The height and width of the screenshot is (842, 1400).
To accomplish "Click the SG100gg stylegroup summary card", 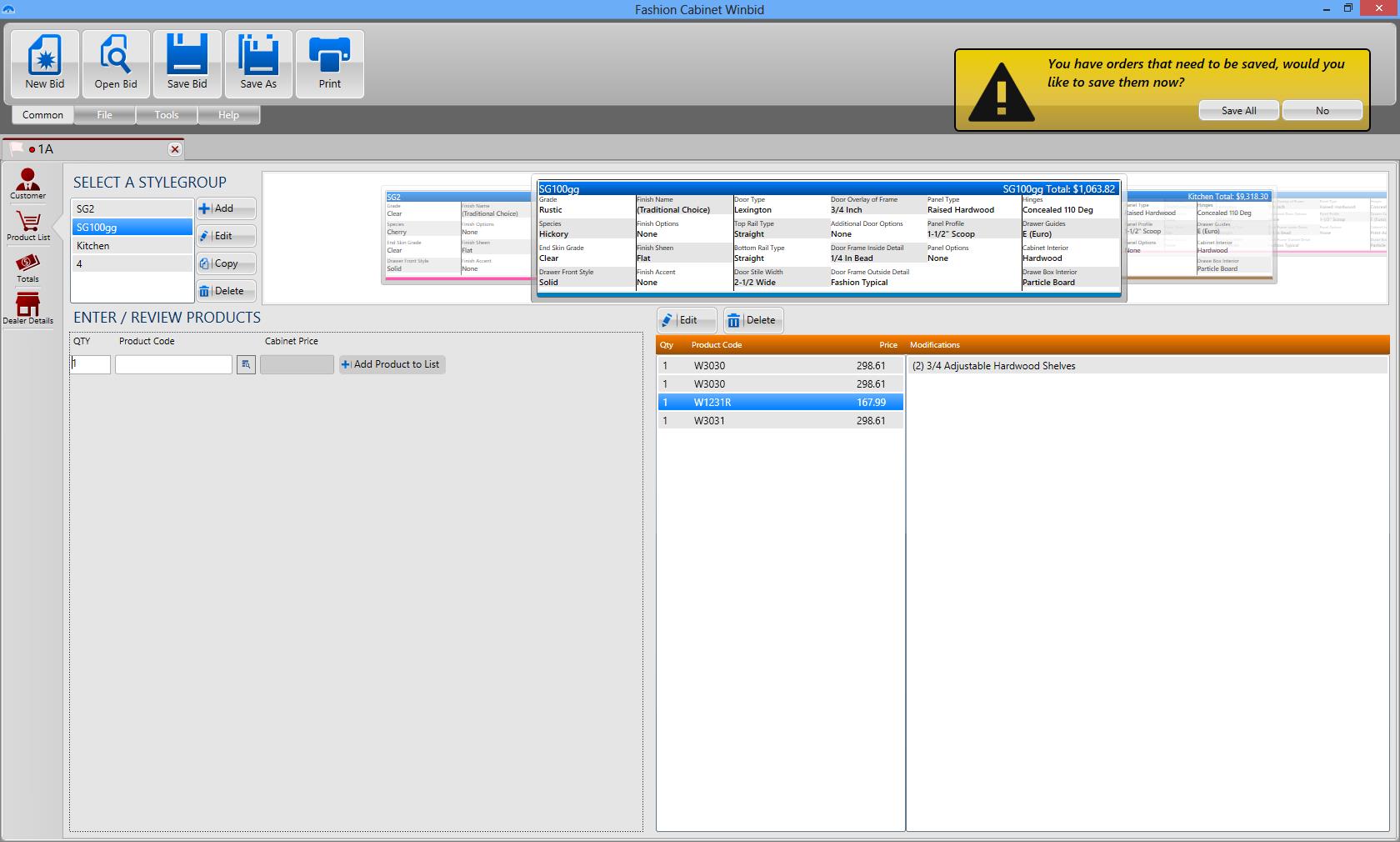I will click(827, 239).
